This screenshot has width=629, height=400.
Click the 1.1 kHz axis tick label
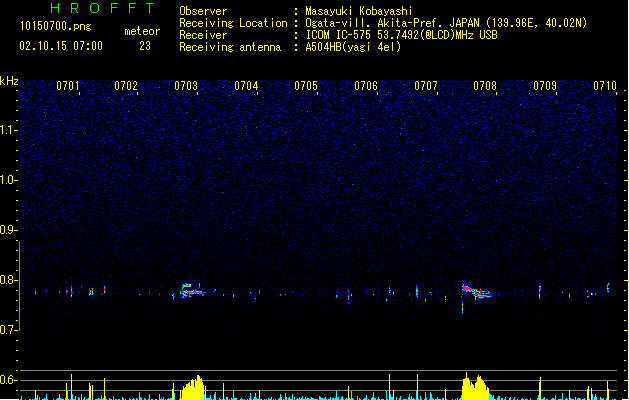[8, 130]
